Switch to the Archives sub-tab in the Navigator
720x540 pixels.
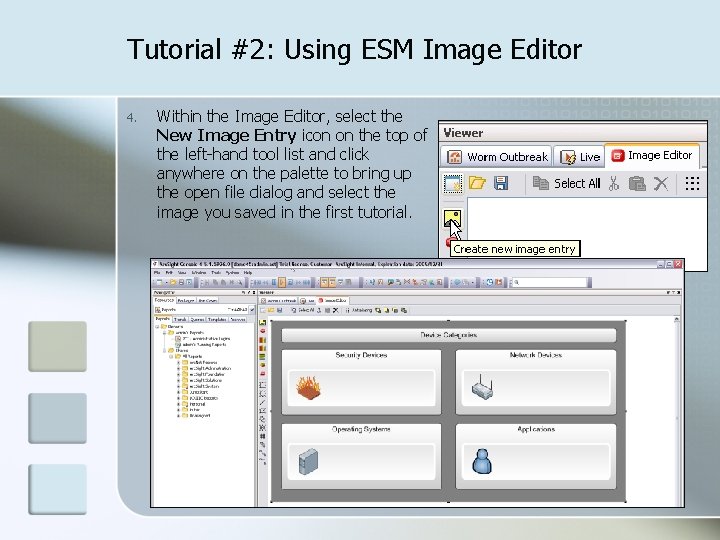(238, 320)
